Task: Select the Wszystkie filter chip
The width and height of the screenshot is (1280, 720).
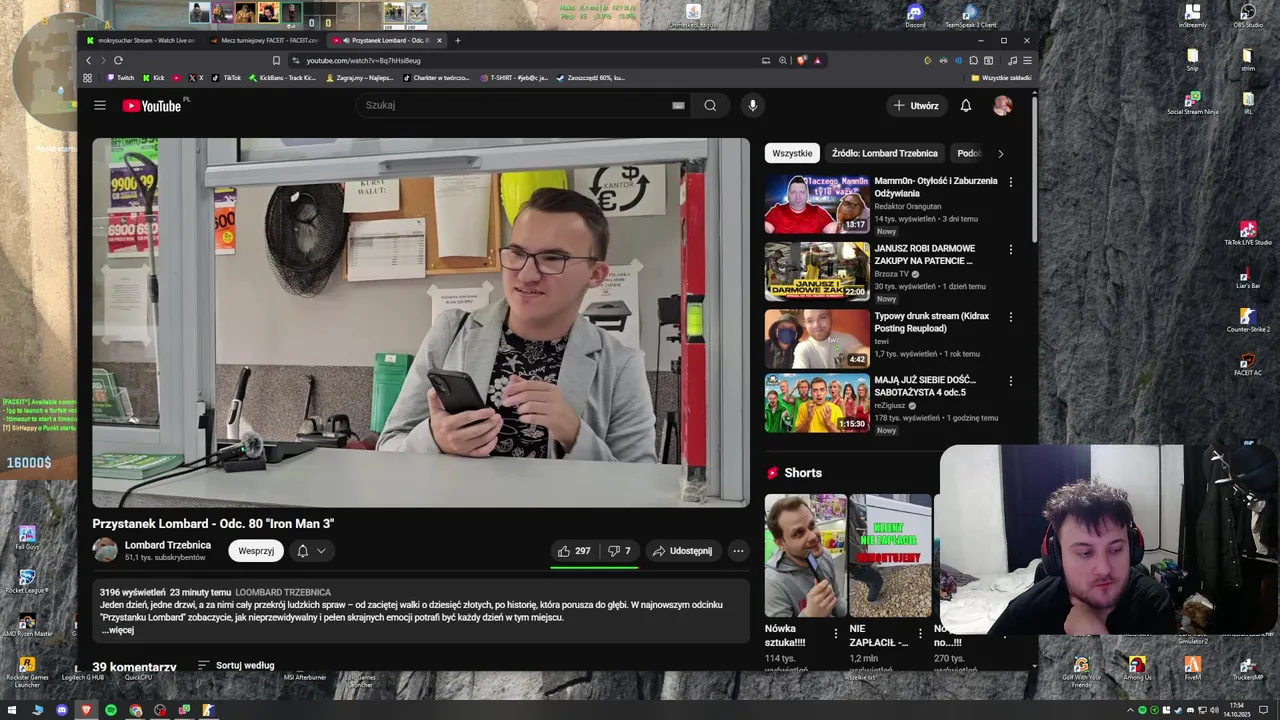Action: [x=792, y=153]
